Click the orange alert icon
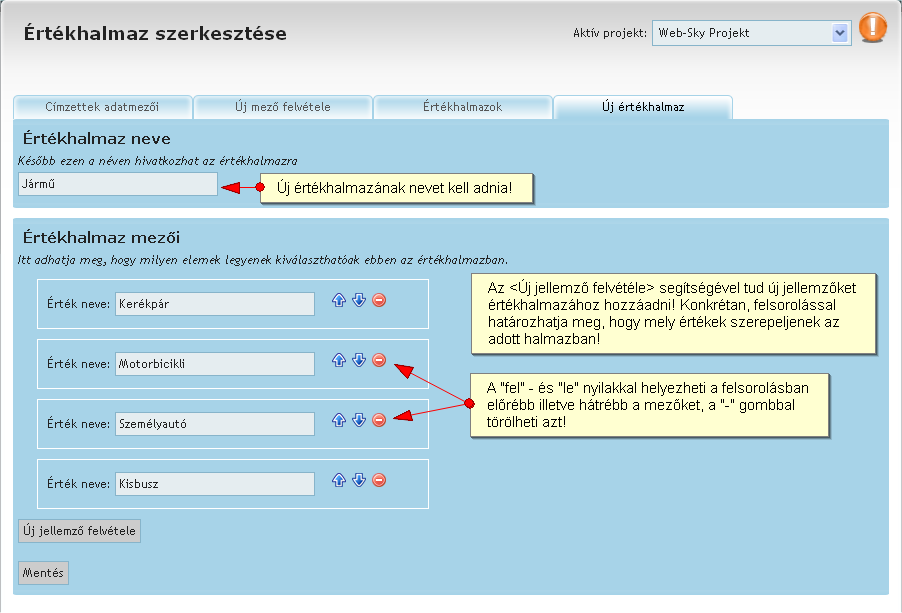The image size is (902, 613). click(872, 27)
